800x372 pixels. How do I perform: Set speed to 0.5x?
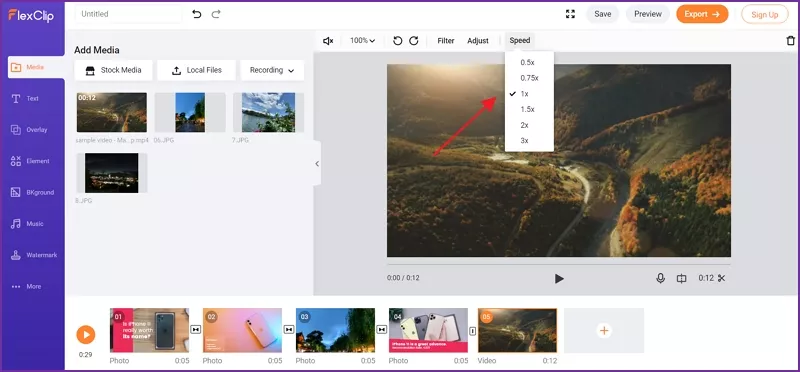point(529,62)
